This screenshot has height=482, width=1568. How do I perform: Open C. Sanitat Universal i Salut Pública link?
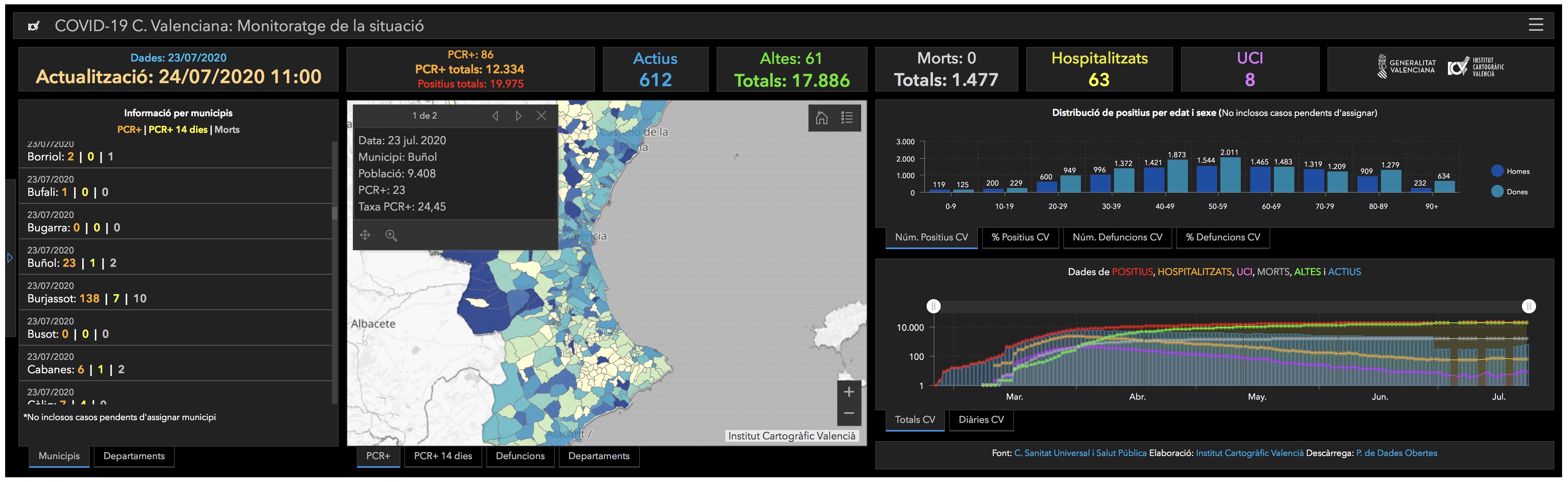pos(1080,453)
